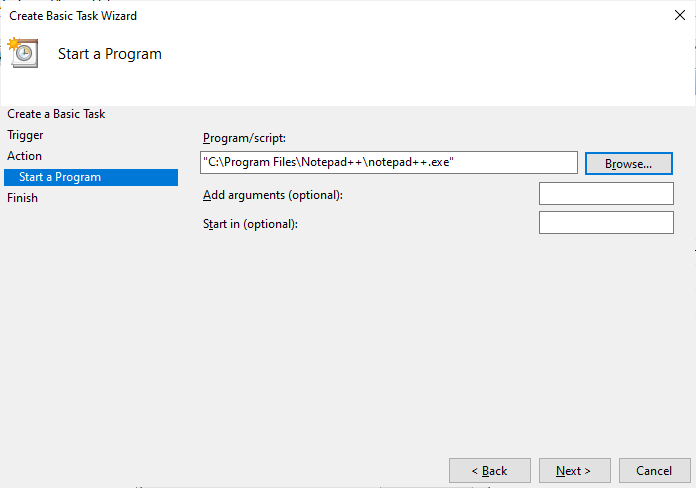Open the Browse... file picker
This screenshot has width=696, height=488.
pos(629,164)
